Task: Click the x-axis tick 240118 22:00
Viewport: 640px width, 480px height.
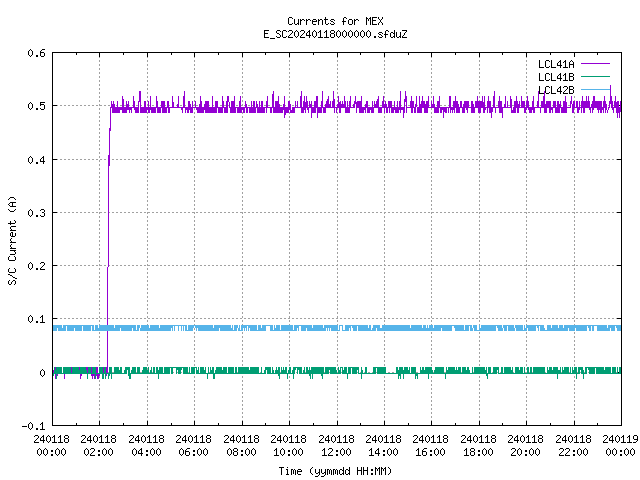Action: 573,445
